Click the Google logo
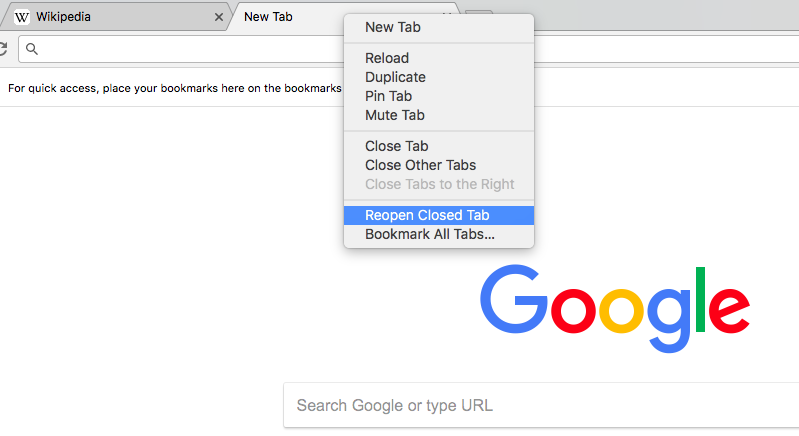This screenshot has width=799, height=436. pos(614,299)
